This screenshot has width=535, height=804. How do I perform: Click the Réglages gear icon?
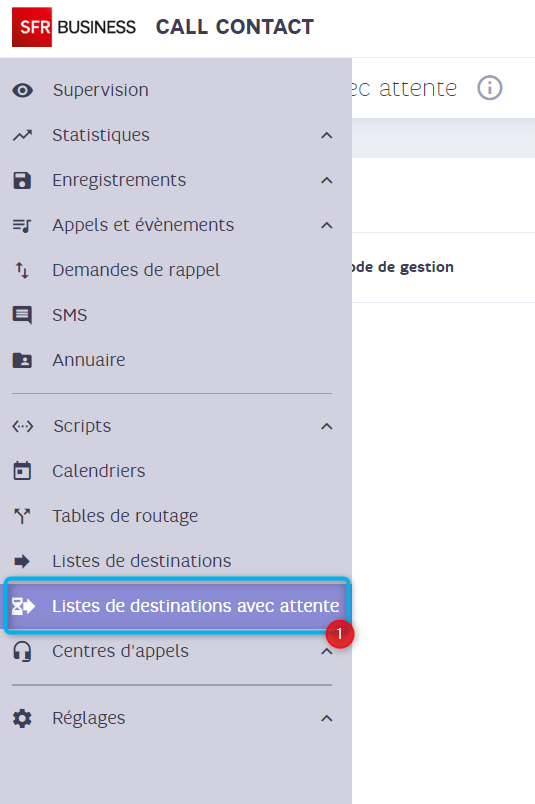(22, 718)
